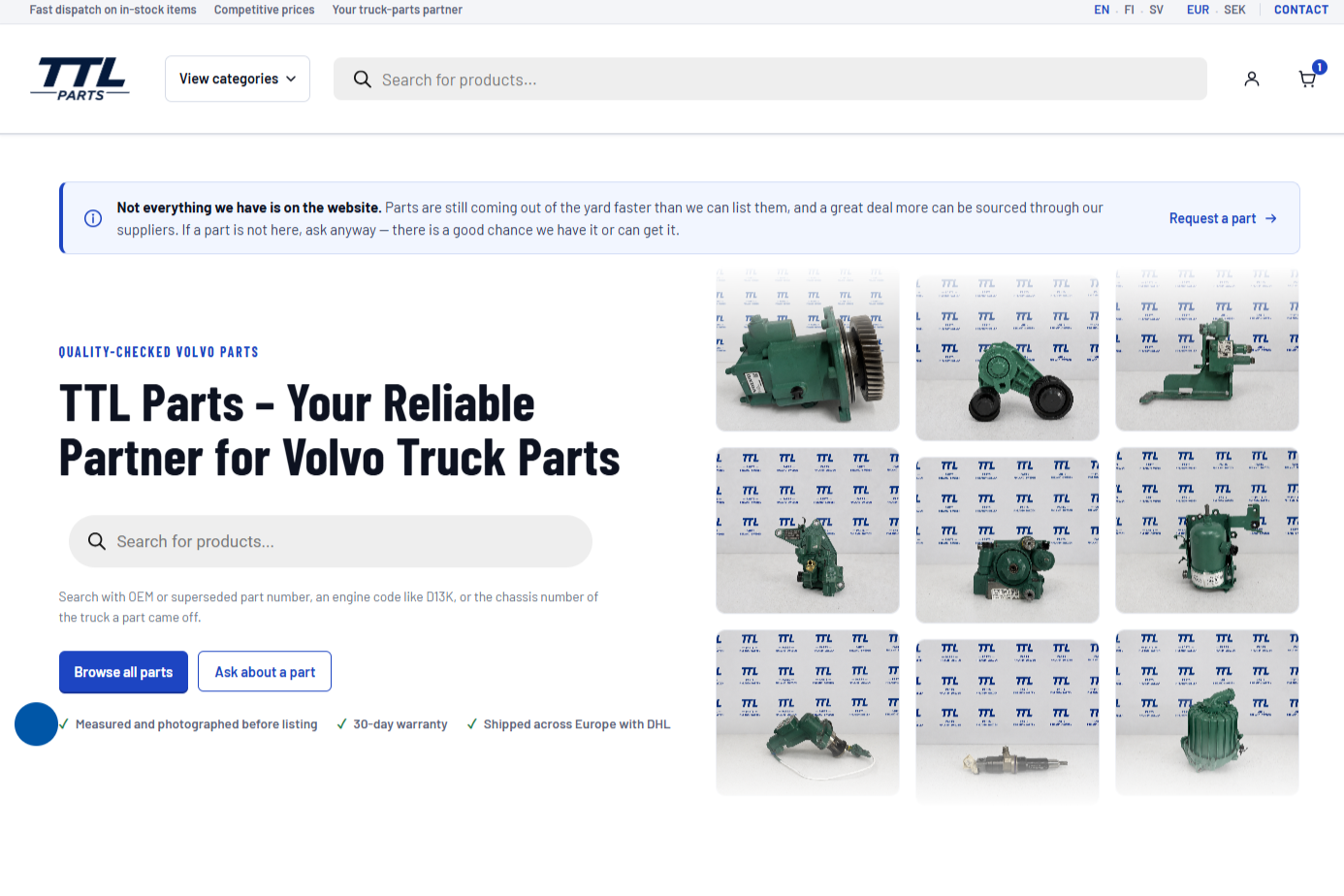Click 'Fast dispatch on in-stock items' text
1344x896 pixels.
(x=112, y=10)
